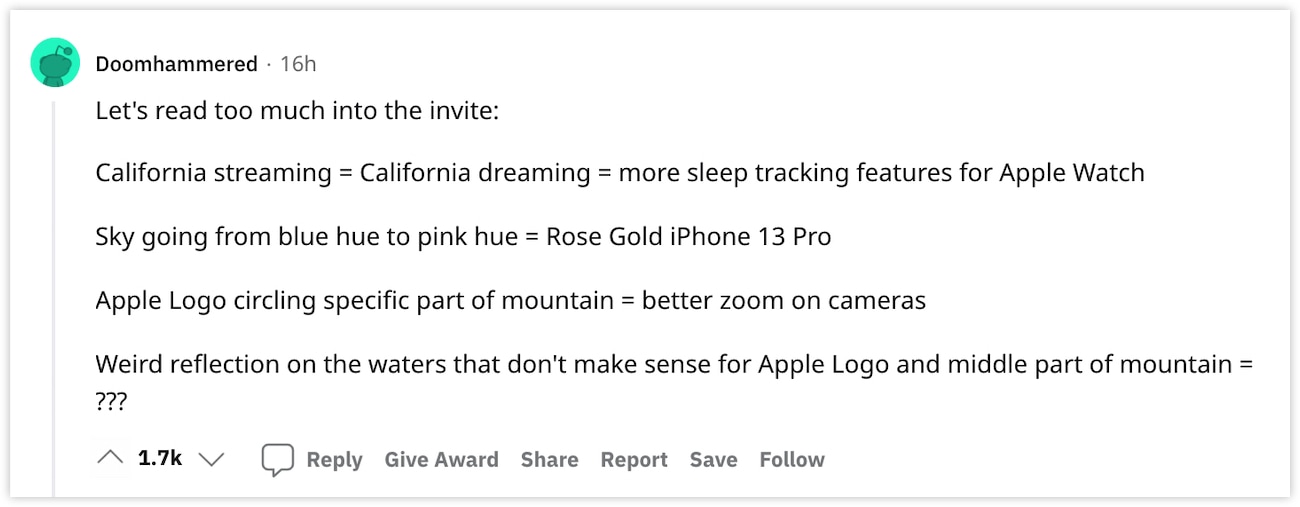
Task: Downvote the Doomhammered comment
Action: 211,459
